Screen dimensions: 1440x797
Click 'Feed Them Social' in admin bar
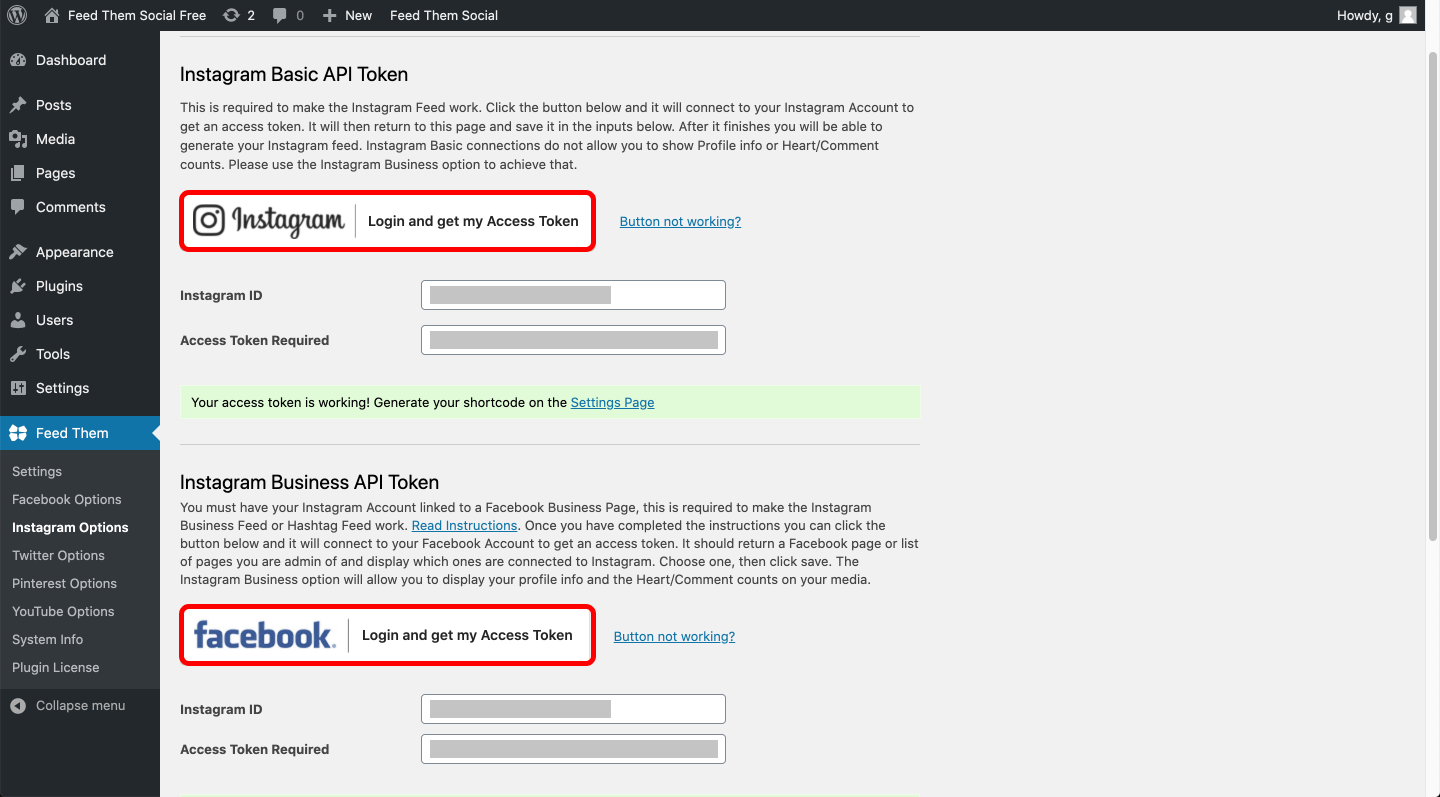[444, 15]
